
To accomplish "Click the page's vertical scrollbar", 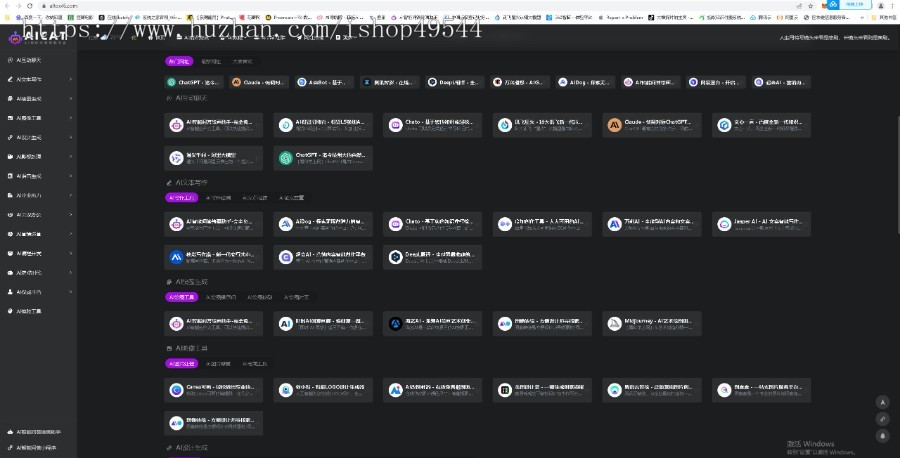I will 897,175.
